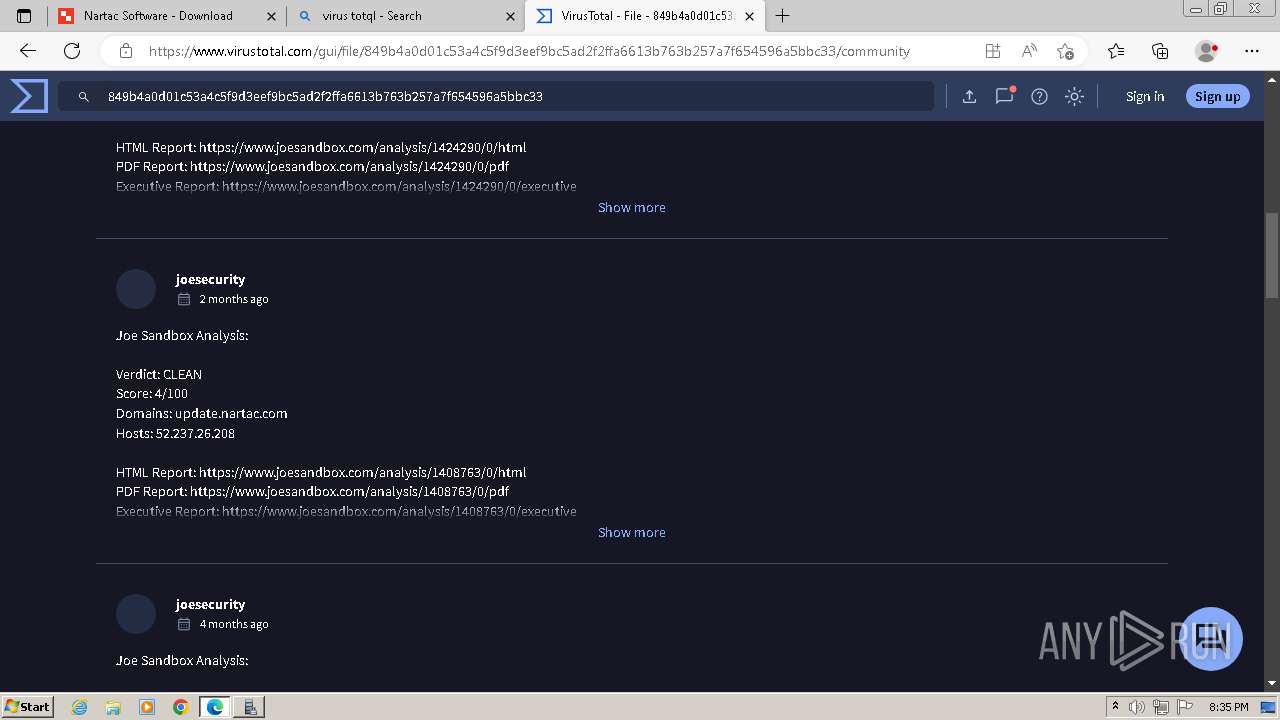Viewport: 1280px width, 720px height.
Task: Open the Collections icon
Action: 1160,51
